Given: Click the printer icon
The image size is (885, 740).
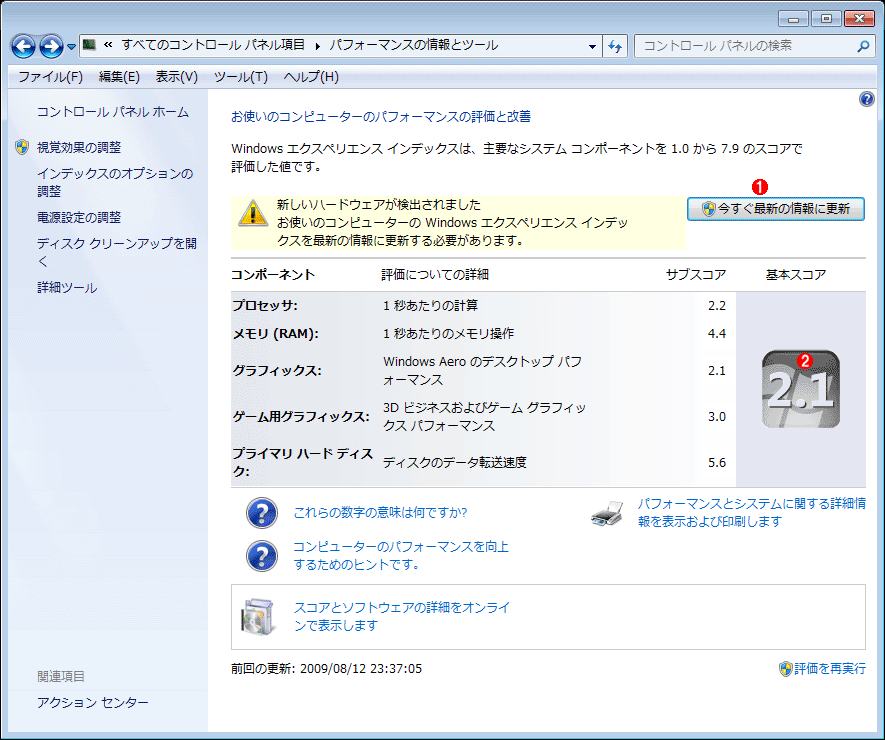Looking at the screenshot, I should pos(607,513).
